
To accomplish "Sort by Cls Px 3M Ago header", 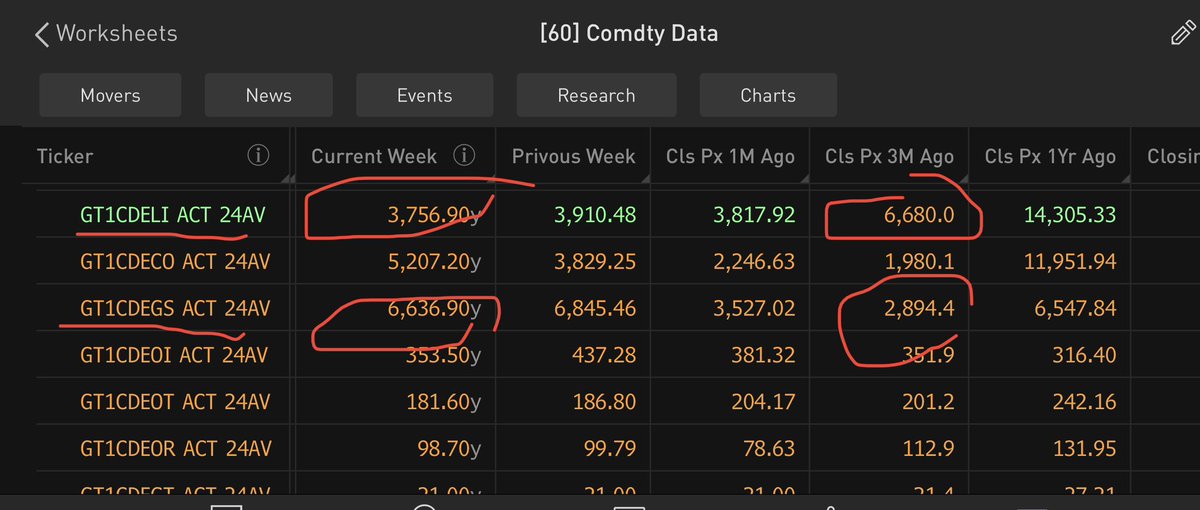I will 889,156.
